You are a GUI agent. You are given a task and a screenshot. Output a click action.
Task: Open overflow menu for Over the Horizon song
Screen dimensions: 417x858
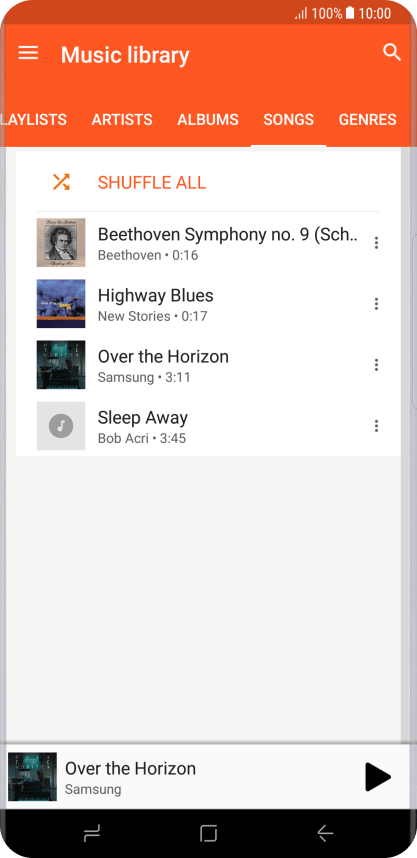376,365
